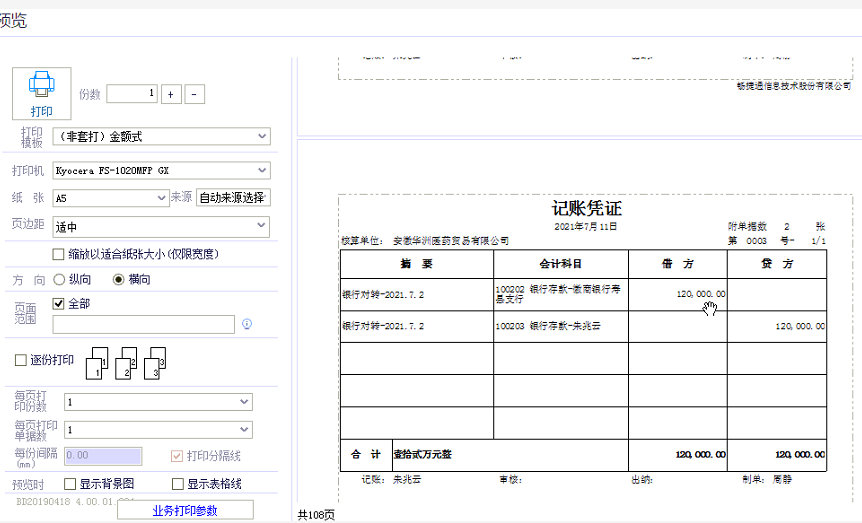The width and height of the screenshot is (862, 523).
Task: Uncheck the 全部 page range checkbox
Action: click(58, 304)
